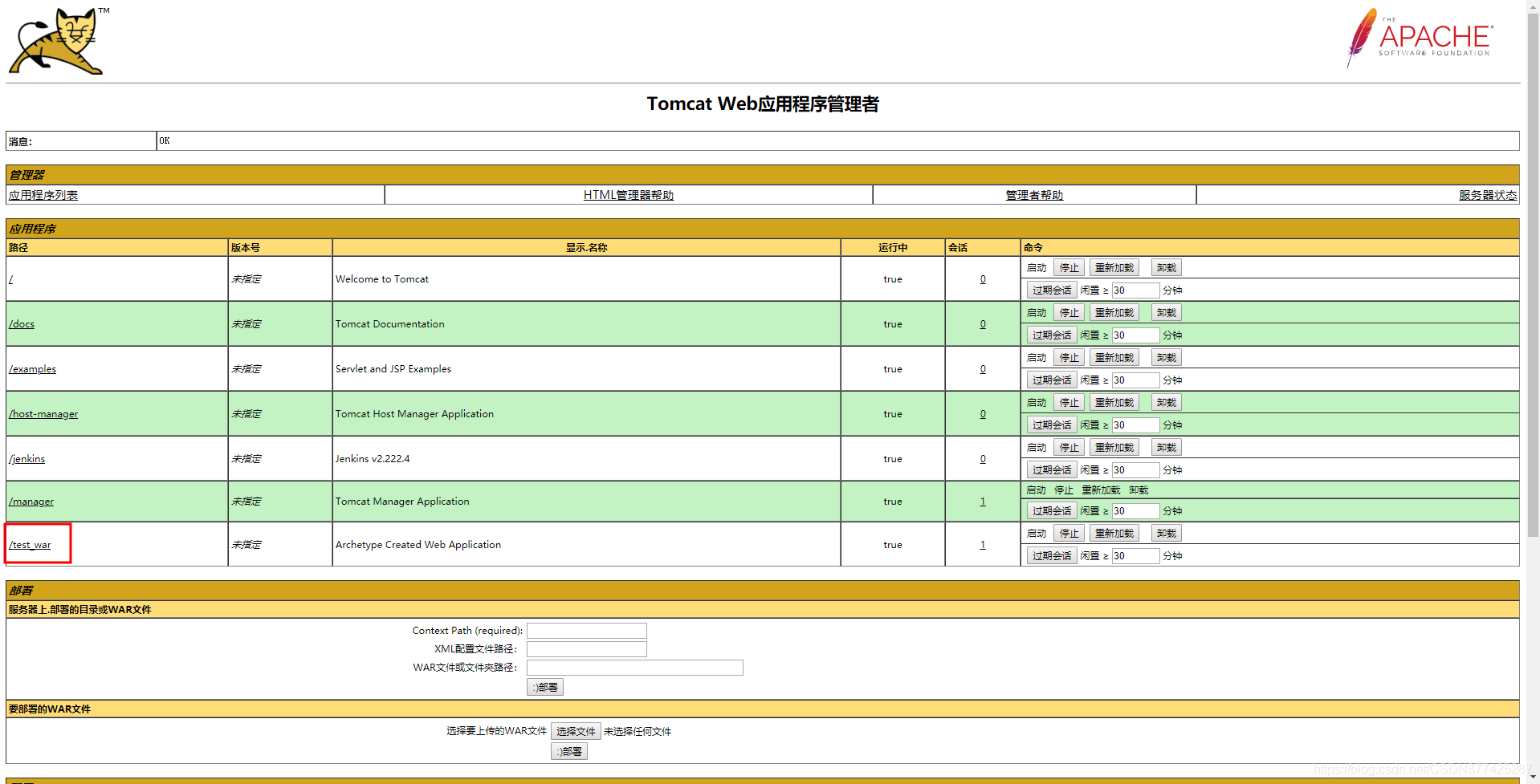This screenshot has width=1540, height=784.
Task: Expire sessions for the root / application
Action: (x=1052, y=290)
